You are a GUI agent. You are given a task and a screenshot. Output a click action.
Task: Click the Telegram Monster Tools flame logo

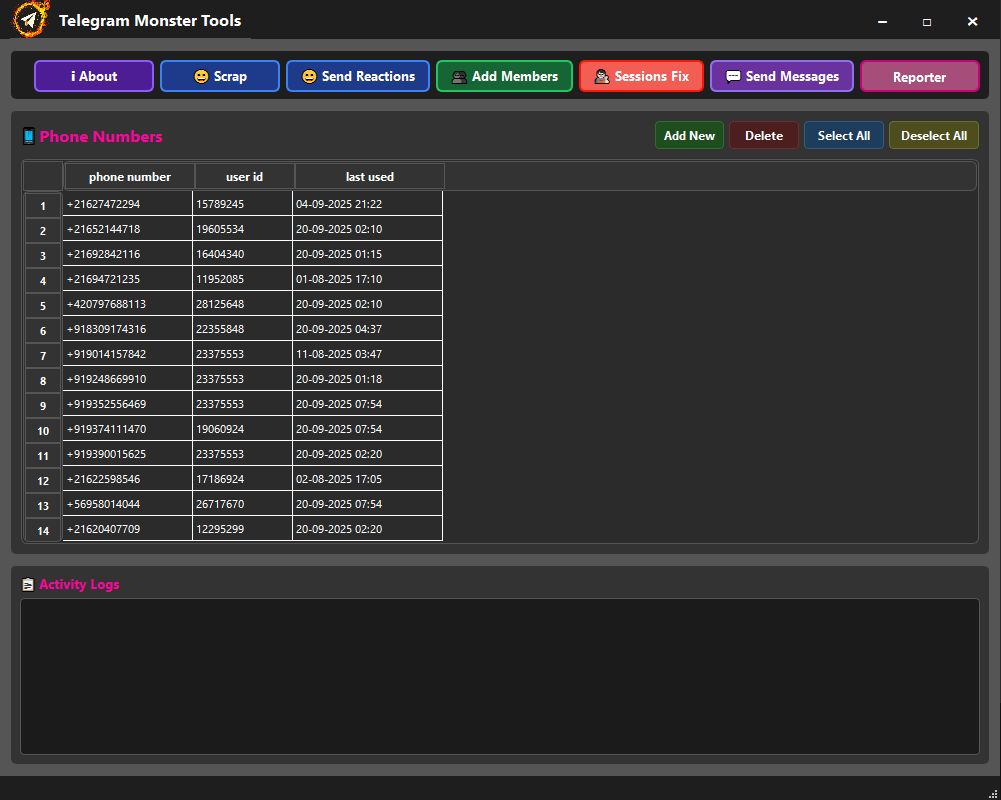(x=31, y=20)
